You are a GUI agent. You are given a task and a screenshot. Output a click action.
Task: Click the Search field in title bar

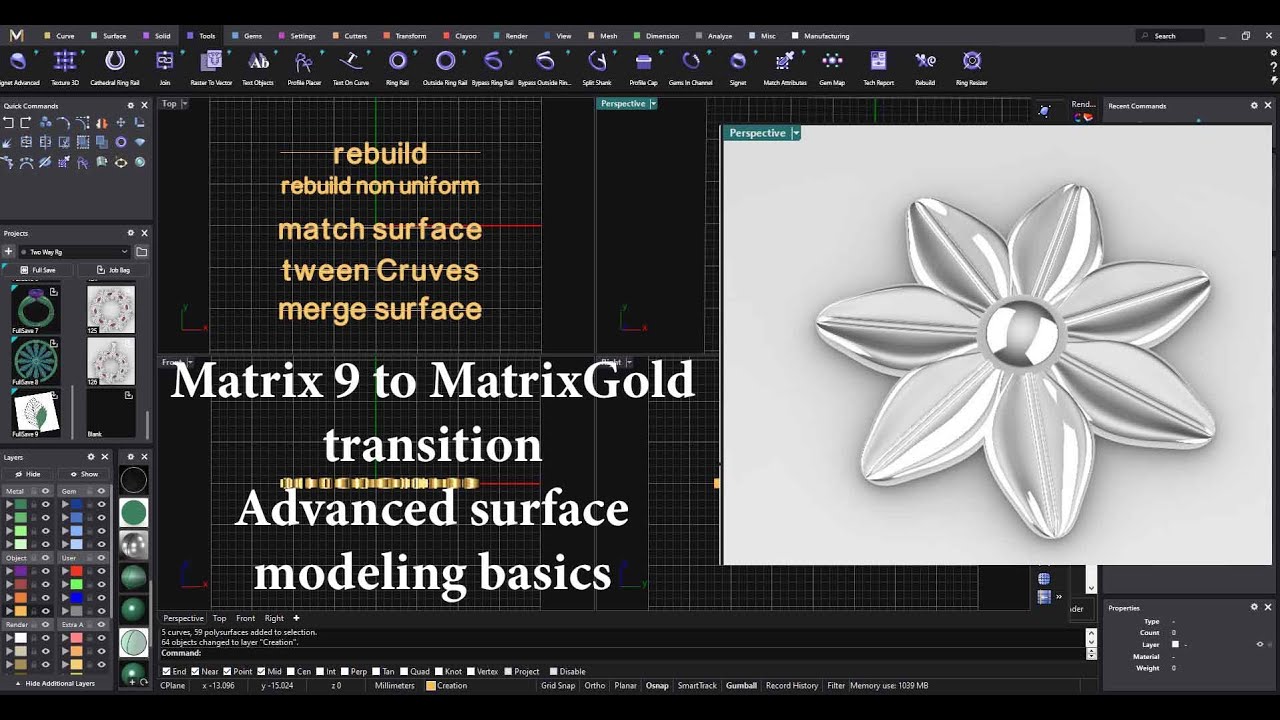pos(1170,36)
